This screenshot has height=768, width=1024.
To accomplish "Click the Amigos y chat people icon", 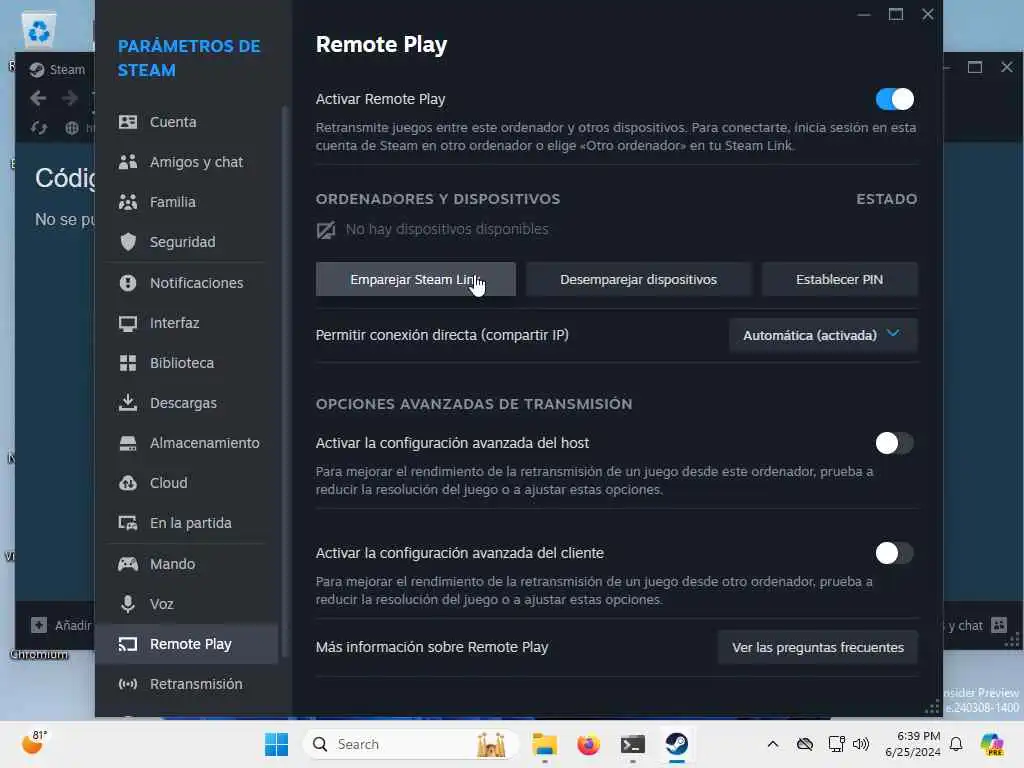I will [x=128, y=162].
